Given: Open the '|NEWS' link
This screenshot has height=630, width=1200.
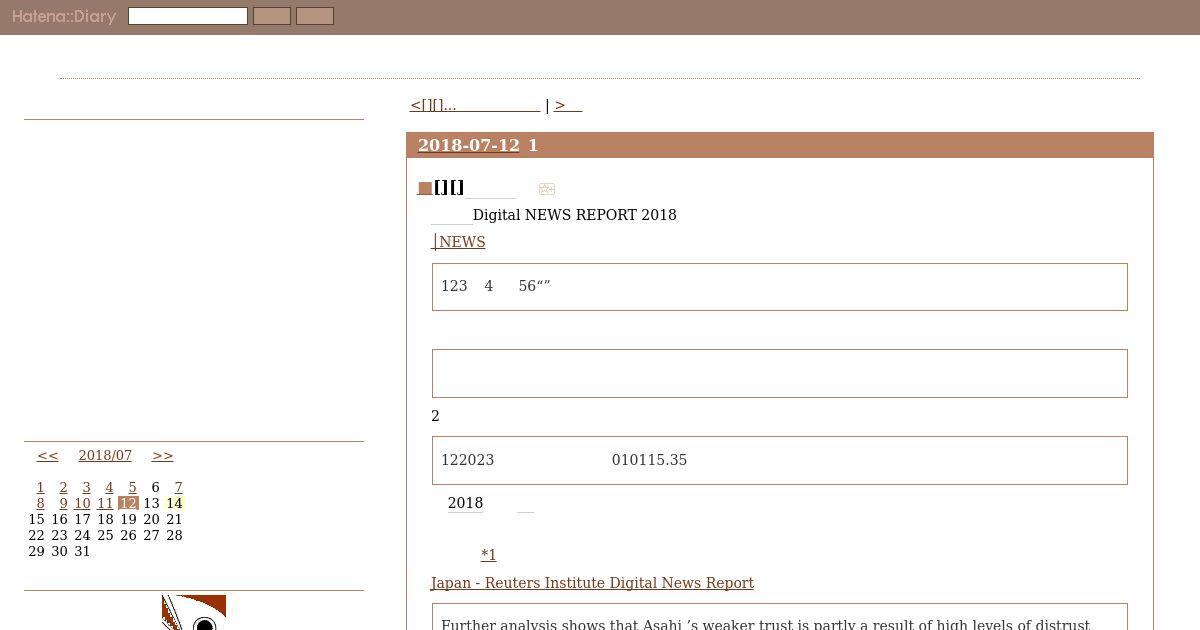Looking at the screenshot, I should (x=459, y=242).
